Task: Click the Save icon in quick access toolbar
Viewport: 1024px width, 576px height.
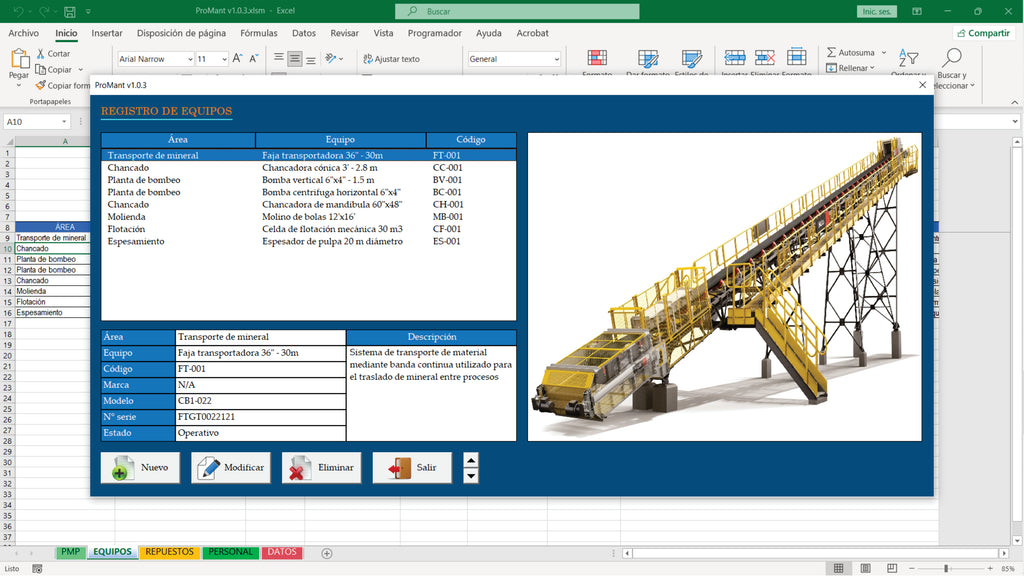Action: [x=69, y=11]
